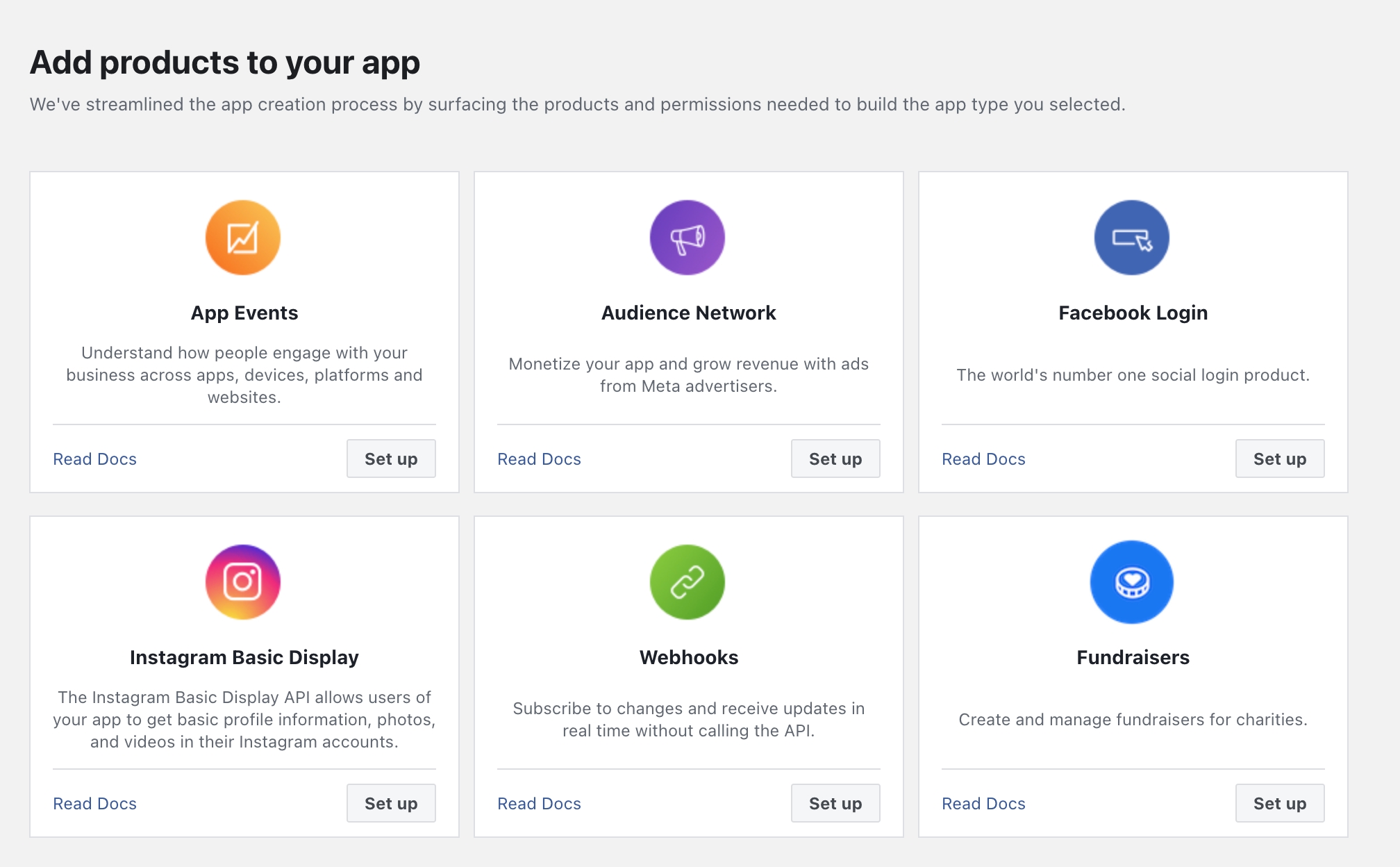Viewport: 1400px width, 867px height.
Task: Click the orange App Events chart icon
Action: (x=243, y=238)
